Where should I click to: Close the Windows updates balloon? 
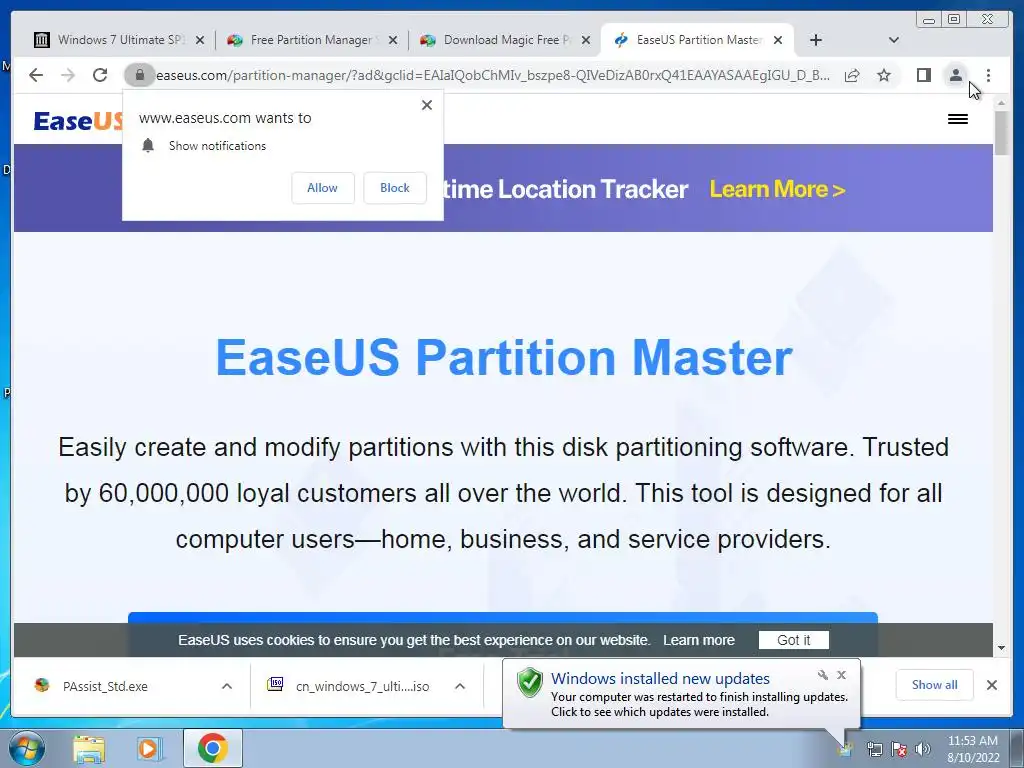(841, 675)
